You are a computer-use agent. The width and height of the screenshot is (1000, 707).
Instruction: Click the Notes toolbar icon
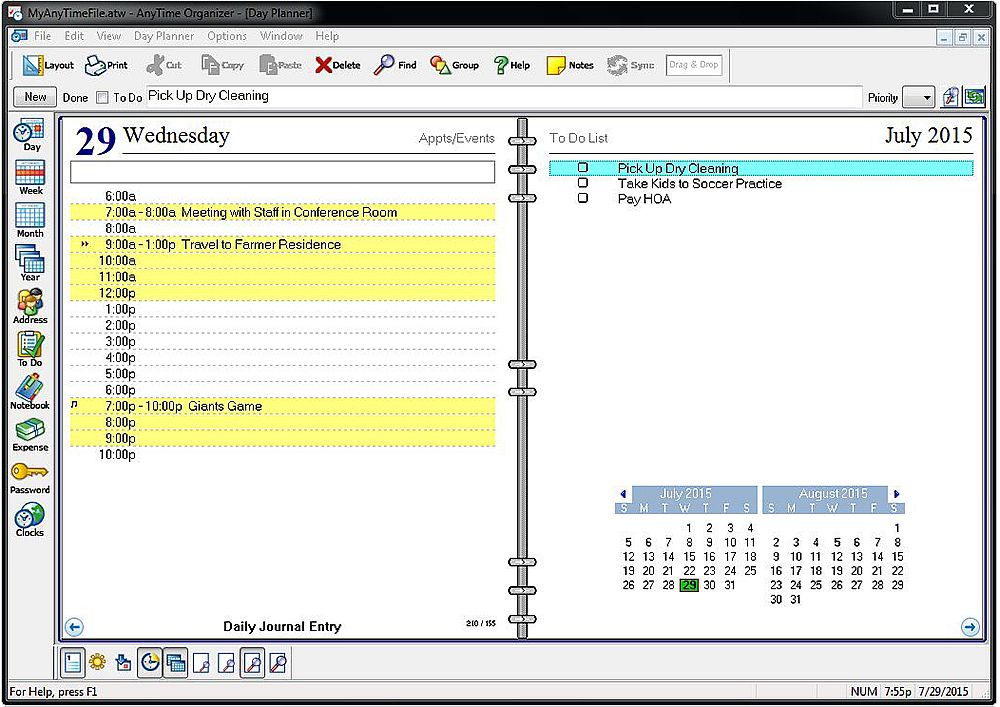tap(570, 65)
